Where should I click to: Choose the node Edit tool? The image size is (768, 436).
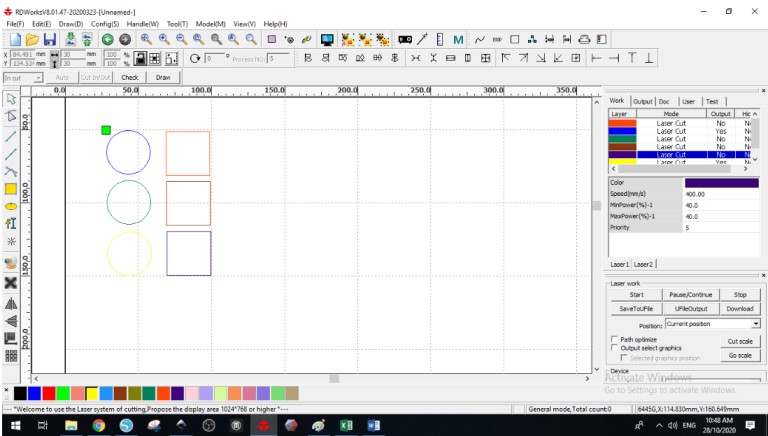pyautogui.click(x=11, y=116)
